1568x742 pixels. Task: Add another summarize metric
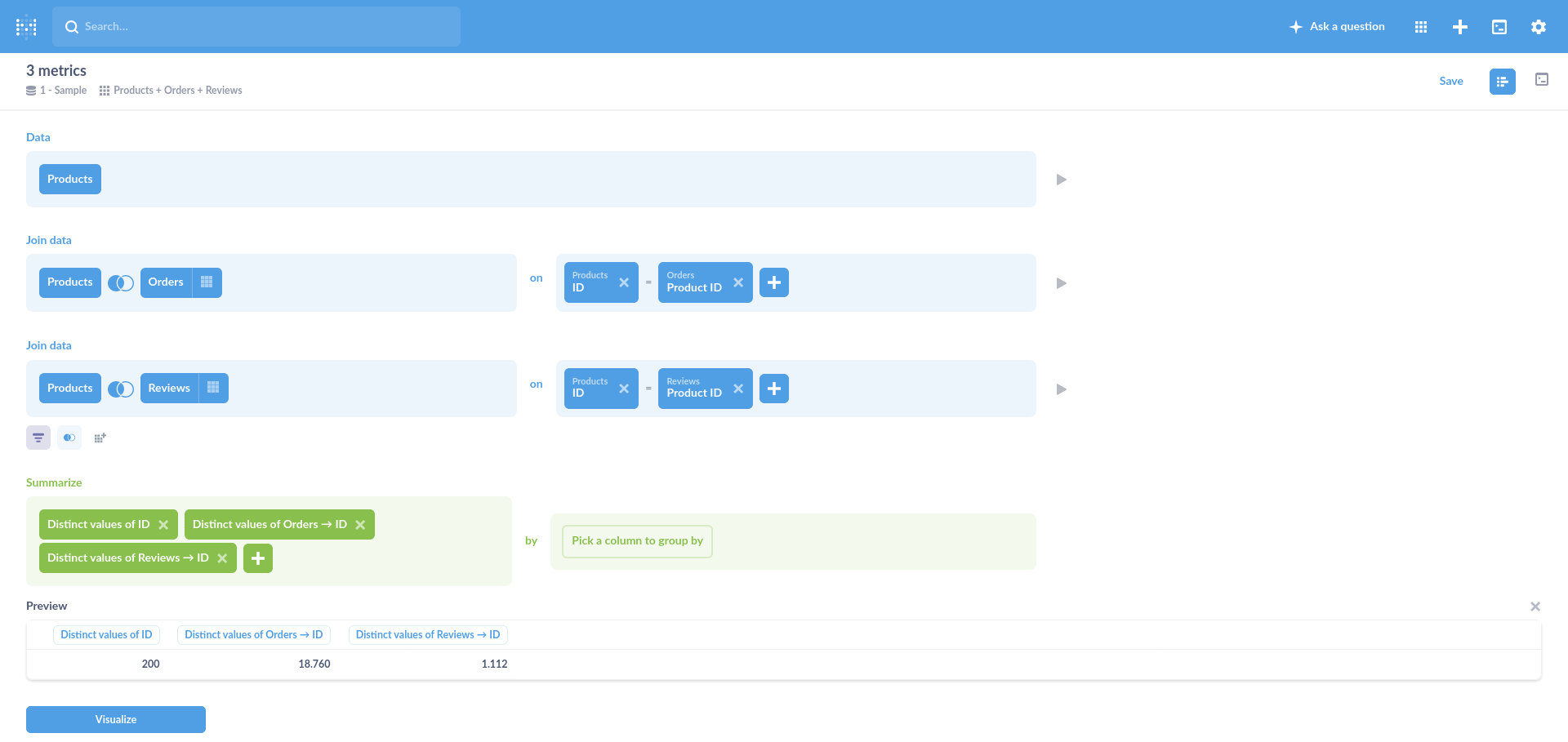tap(258, 558)
